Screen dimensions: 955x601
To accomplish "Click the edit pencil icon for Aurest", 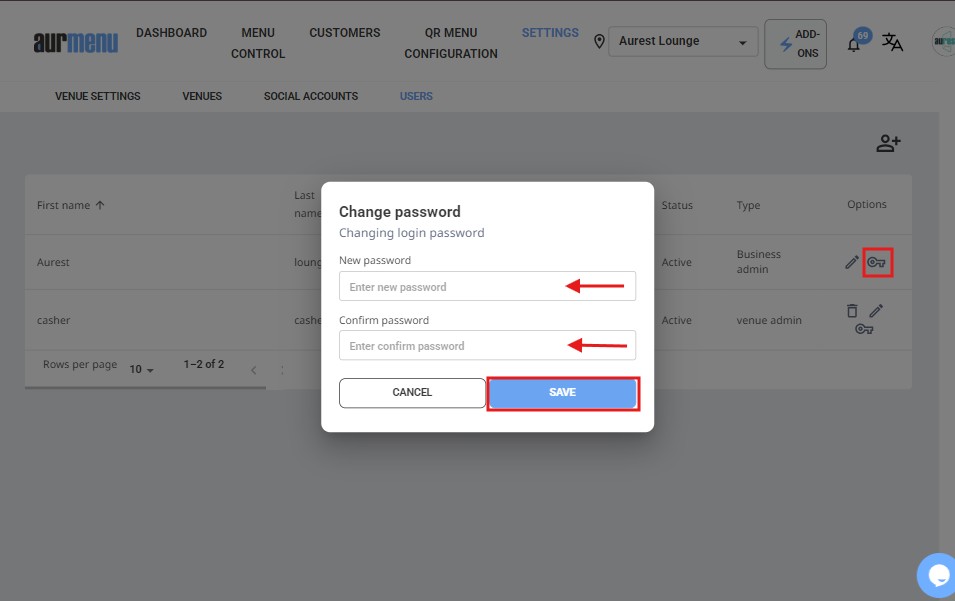I will [x=852, y=262].
